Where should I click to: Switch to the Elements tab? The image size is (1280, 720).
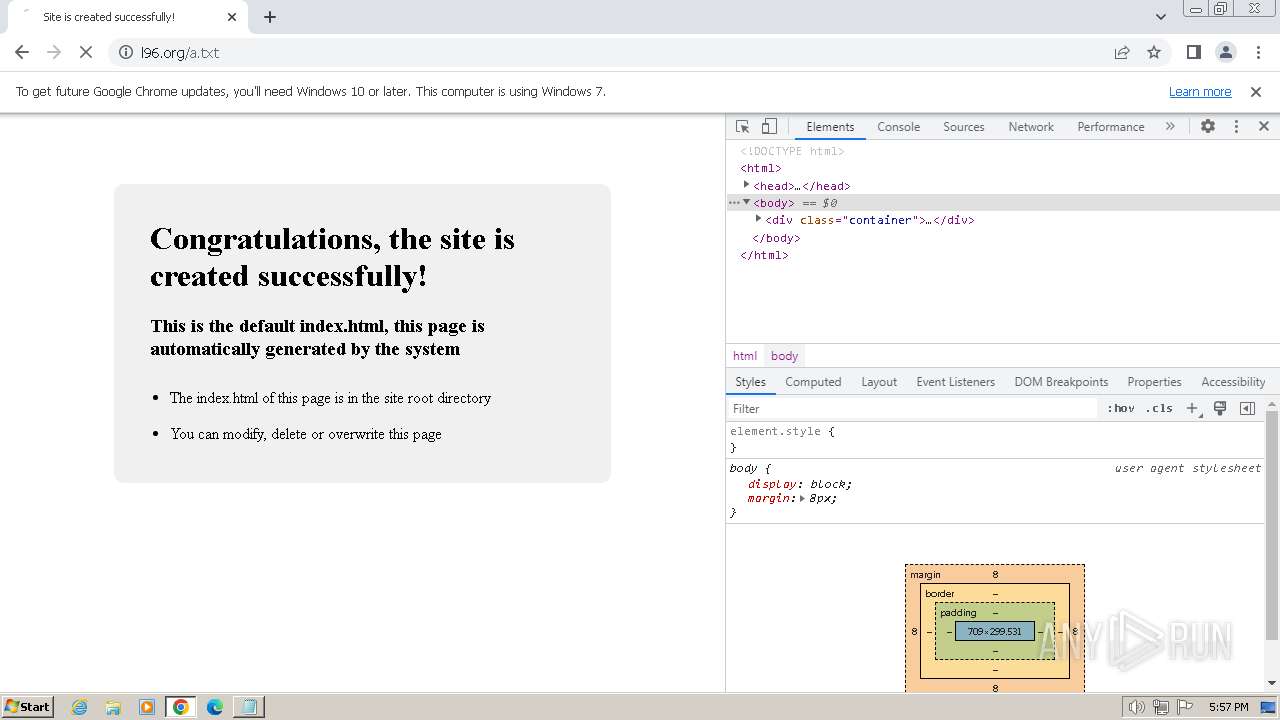point(830,127)
